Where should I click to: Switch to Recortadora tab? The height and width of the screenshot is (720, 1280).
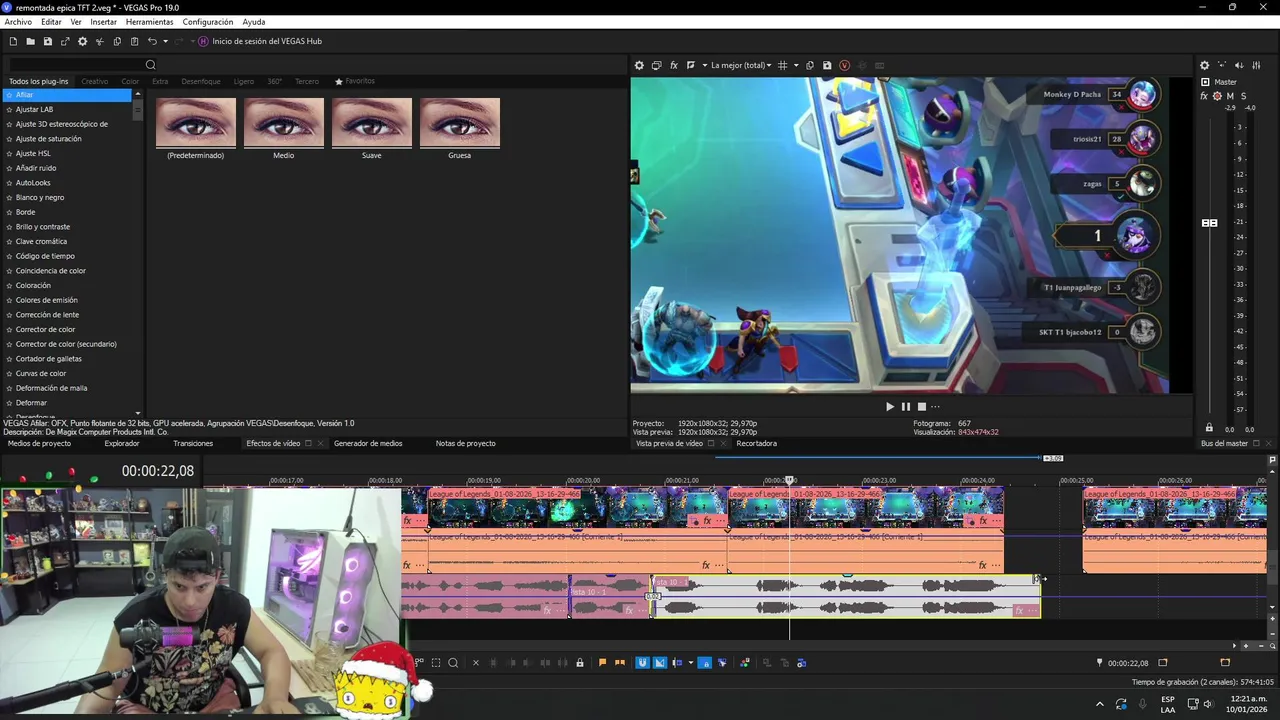click(x=756, y=443)
